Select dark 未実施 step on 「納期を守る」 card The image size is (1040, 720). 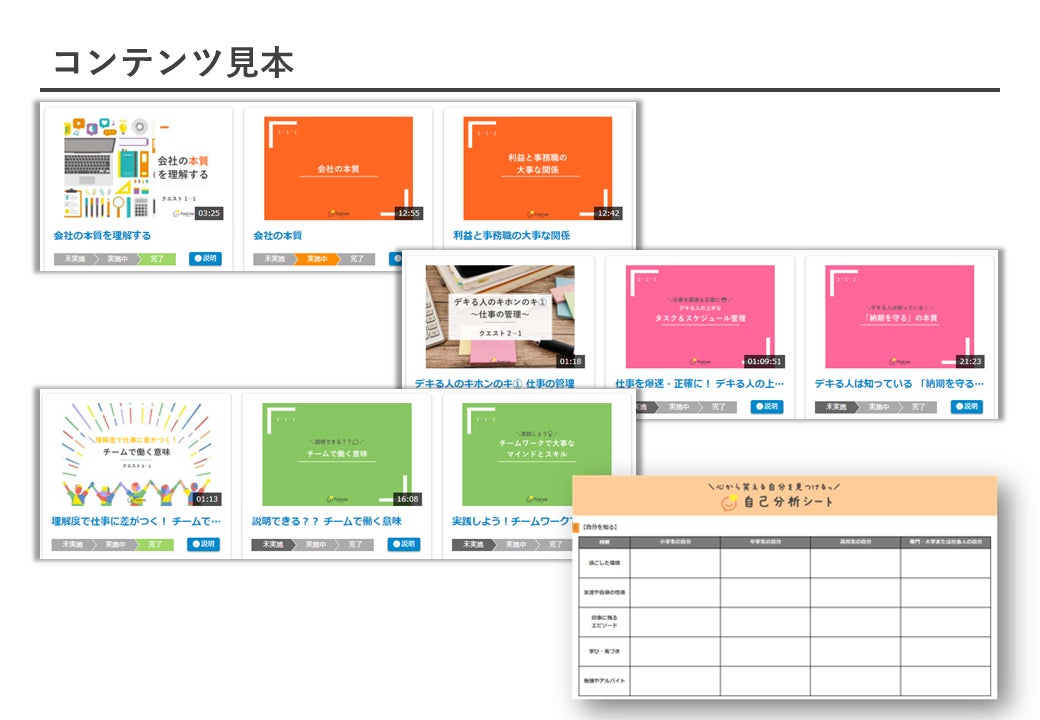[x=836, y=407]
